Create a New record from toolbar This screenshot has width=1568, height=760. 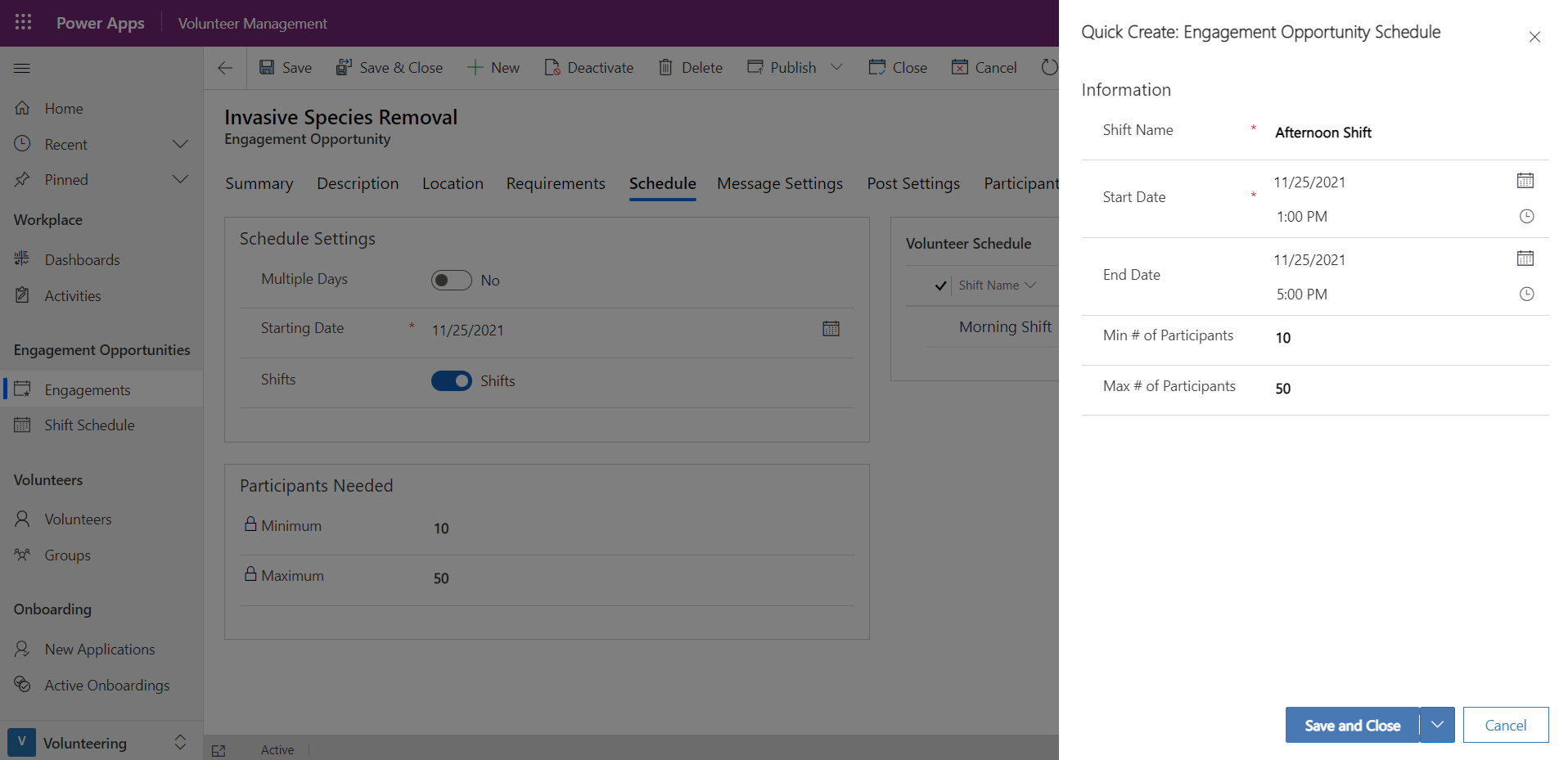coord(493,68)
